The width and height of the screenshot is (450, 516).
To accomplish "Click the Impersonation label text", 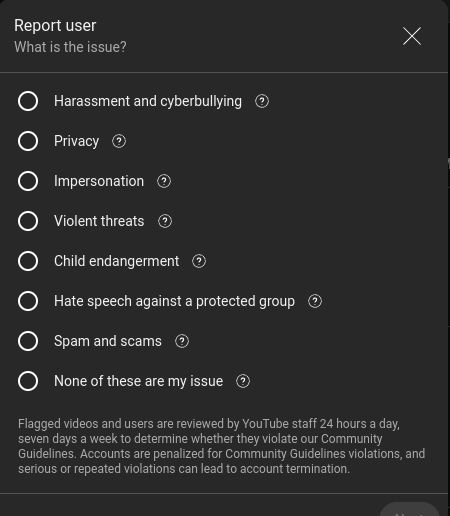I will (99, 182).
